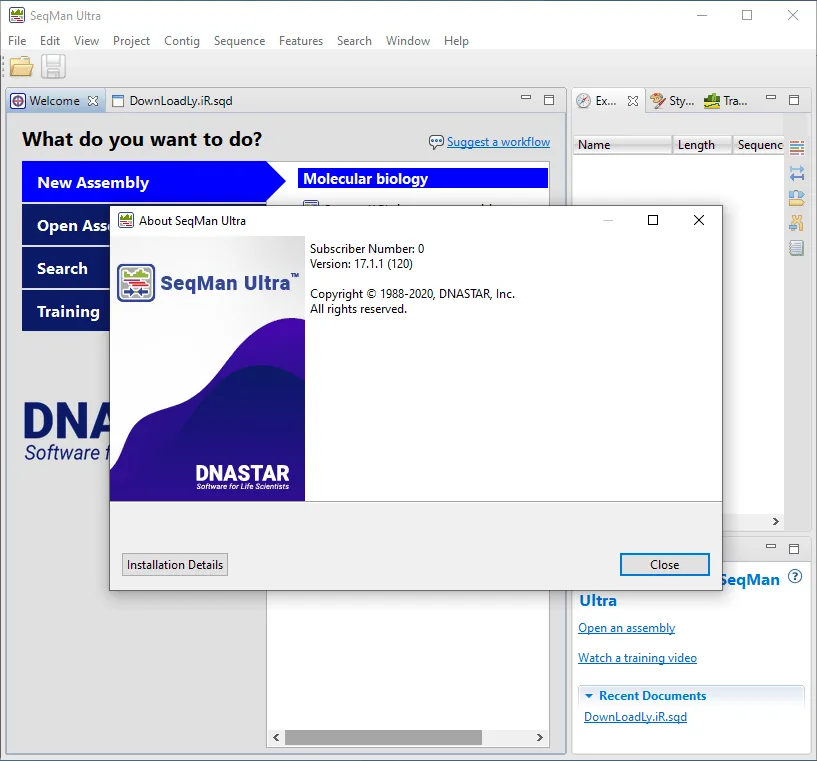817x761 pixels.
Task: Maximize the Explorer panel view
Action: click(x=794, y=100)
